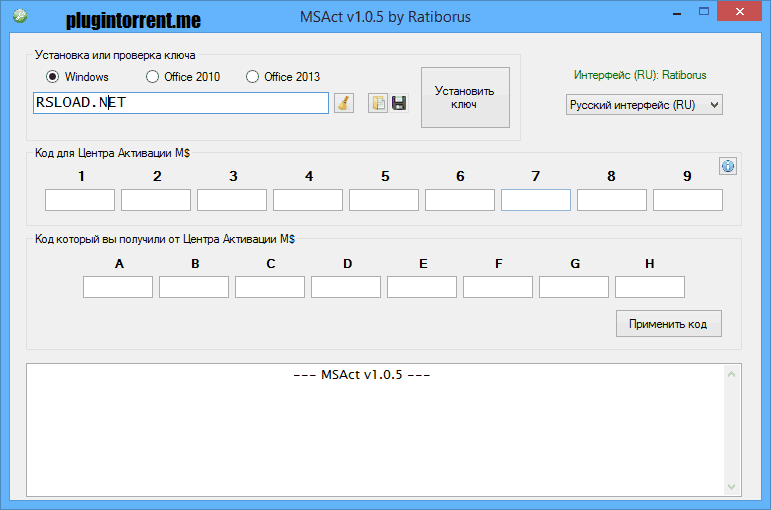771x510 pixels.
Task: Click activation code field 7
Action: pyautogui.click(x=536, y=200)
